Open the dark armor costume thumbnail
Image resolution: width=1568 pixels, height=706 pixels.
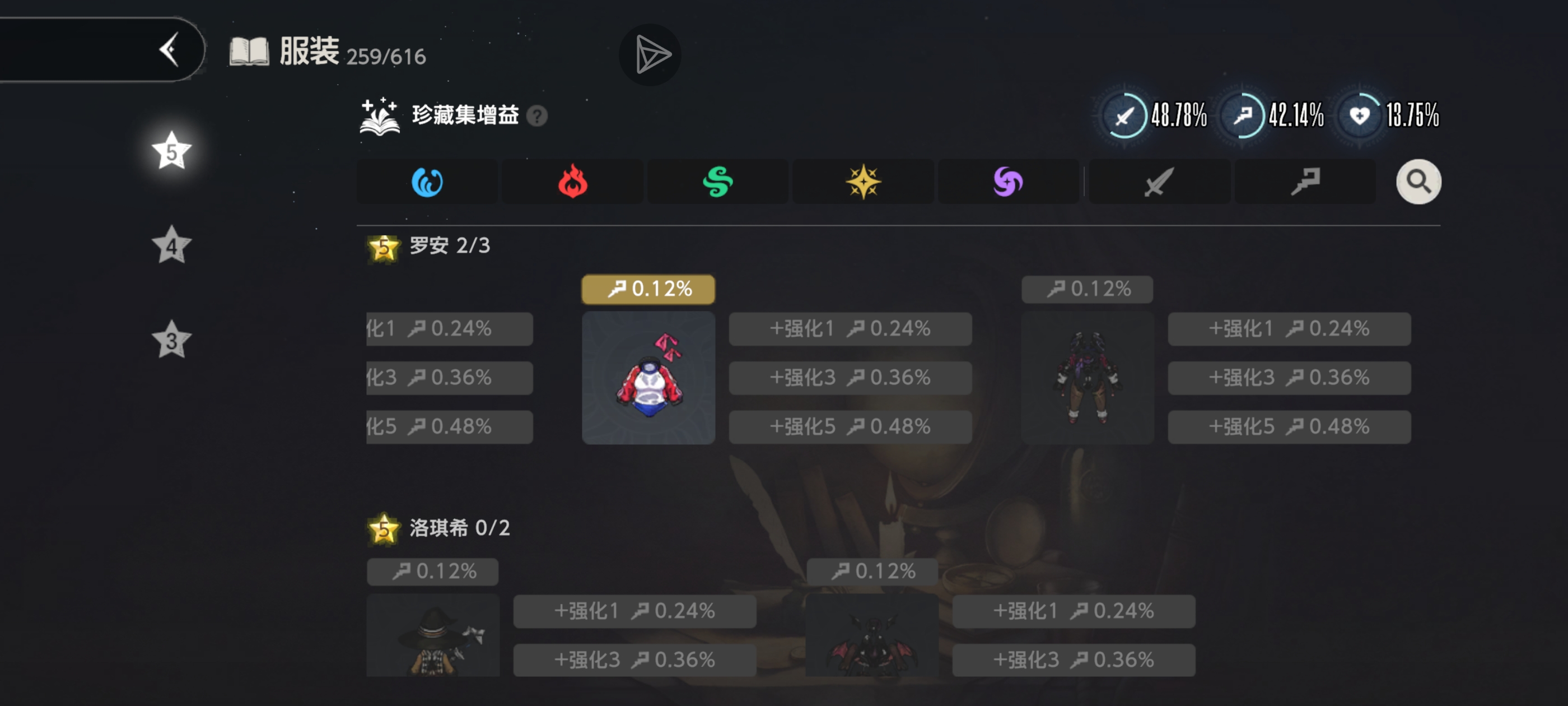coord(1088,378)
